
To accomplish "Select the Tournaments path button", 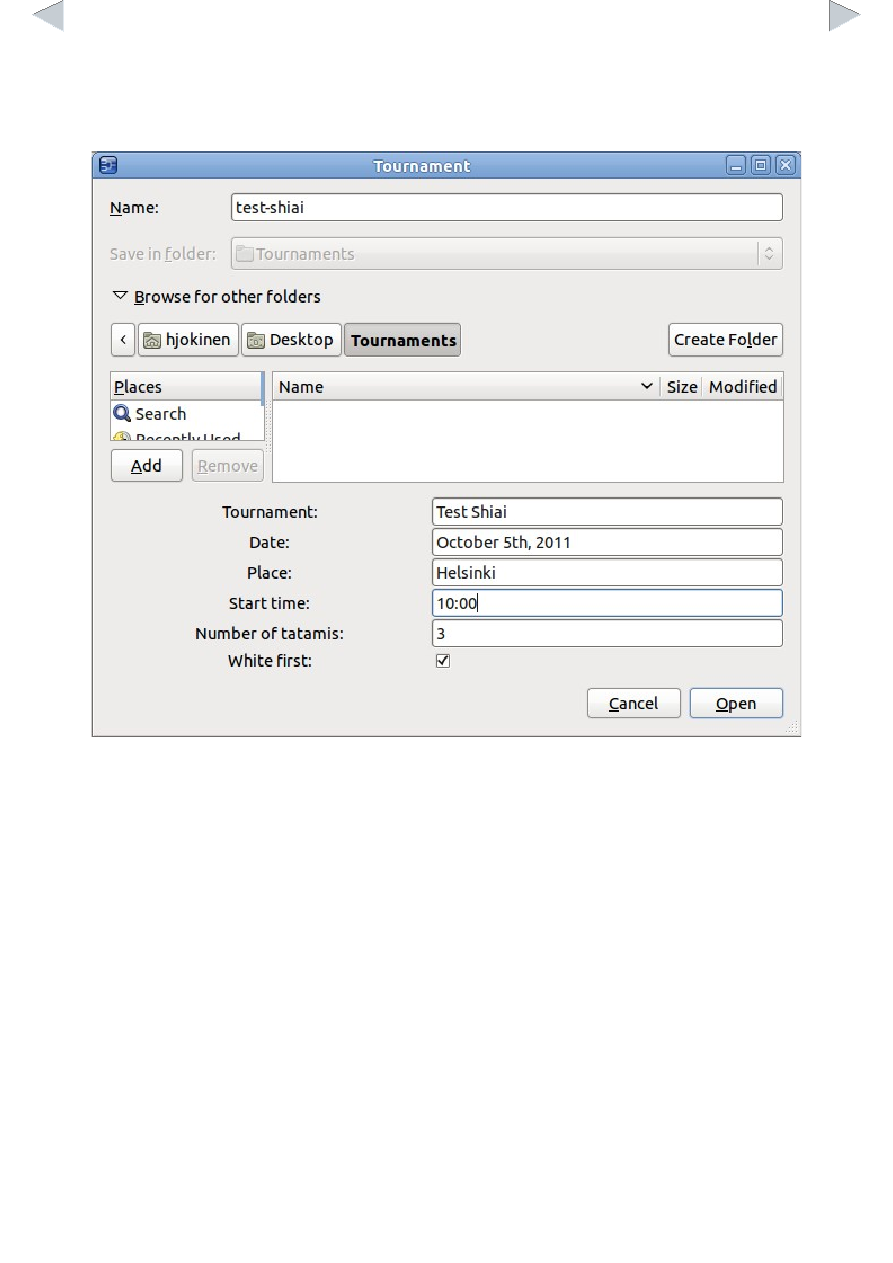I will (403, 340).
